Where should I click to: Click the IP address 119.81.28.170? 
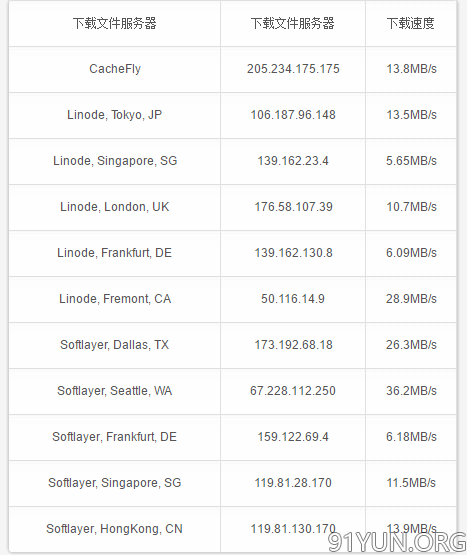point(293,483)
